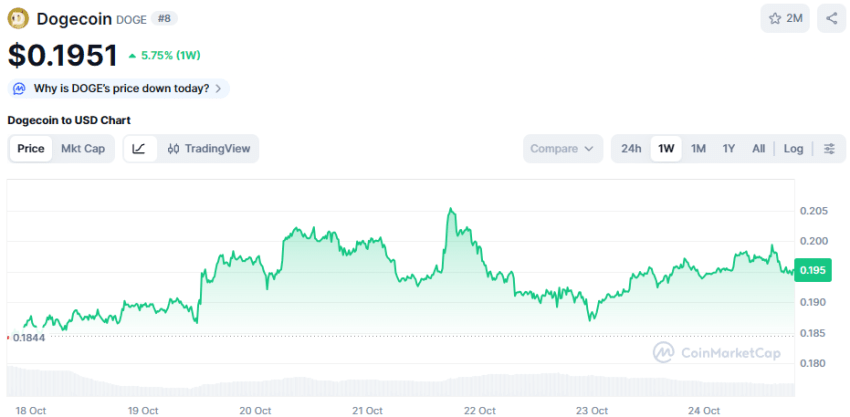Image resolution: width=850 pixels, height=417 pixels.
Task: Open the Compare dropdown
Action: click(x=563, y=149)
